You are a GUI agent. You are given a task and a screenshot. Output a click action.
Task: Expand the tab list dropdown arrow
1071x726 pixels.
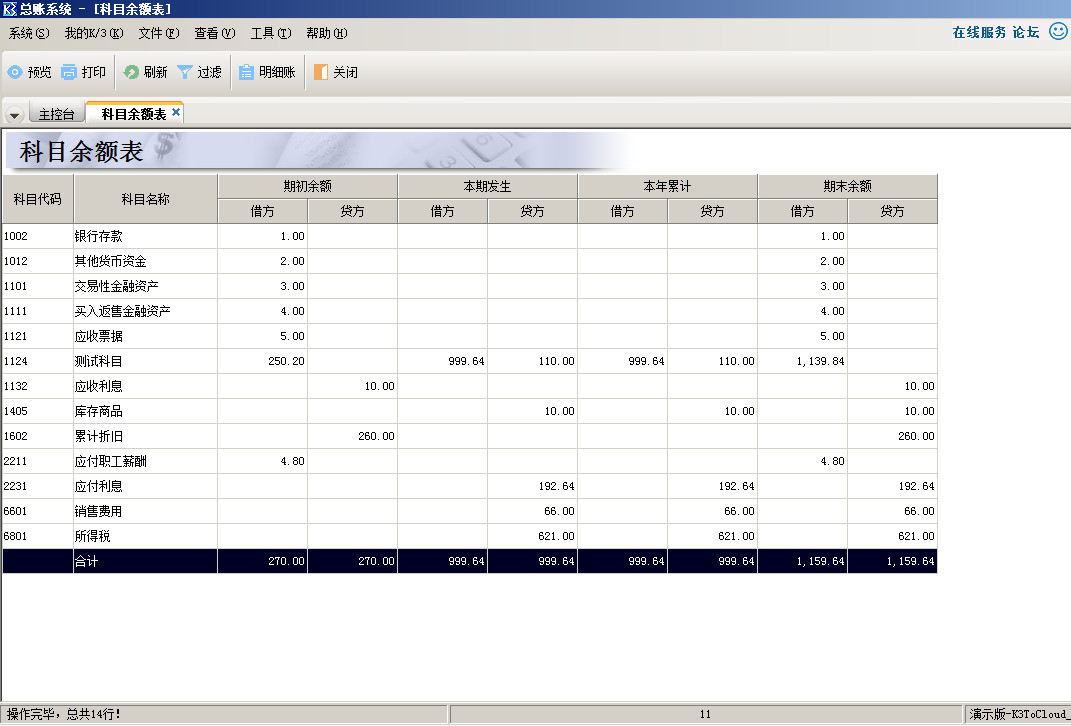click(x=14, y=115)
